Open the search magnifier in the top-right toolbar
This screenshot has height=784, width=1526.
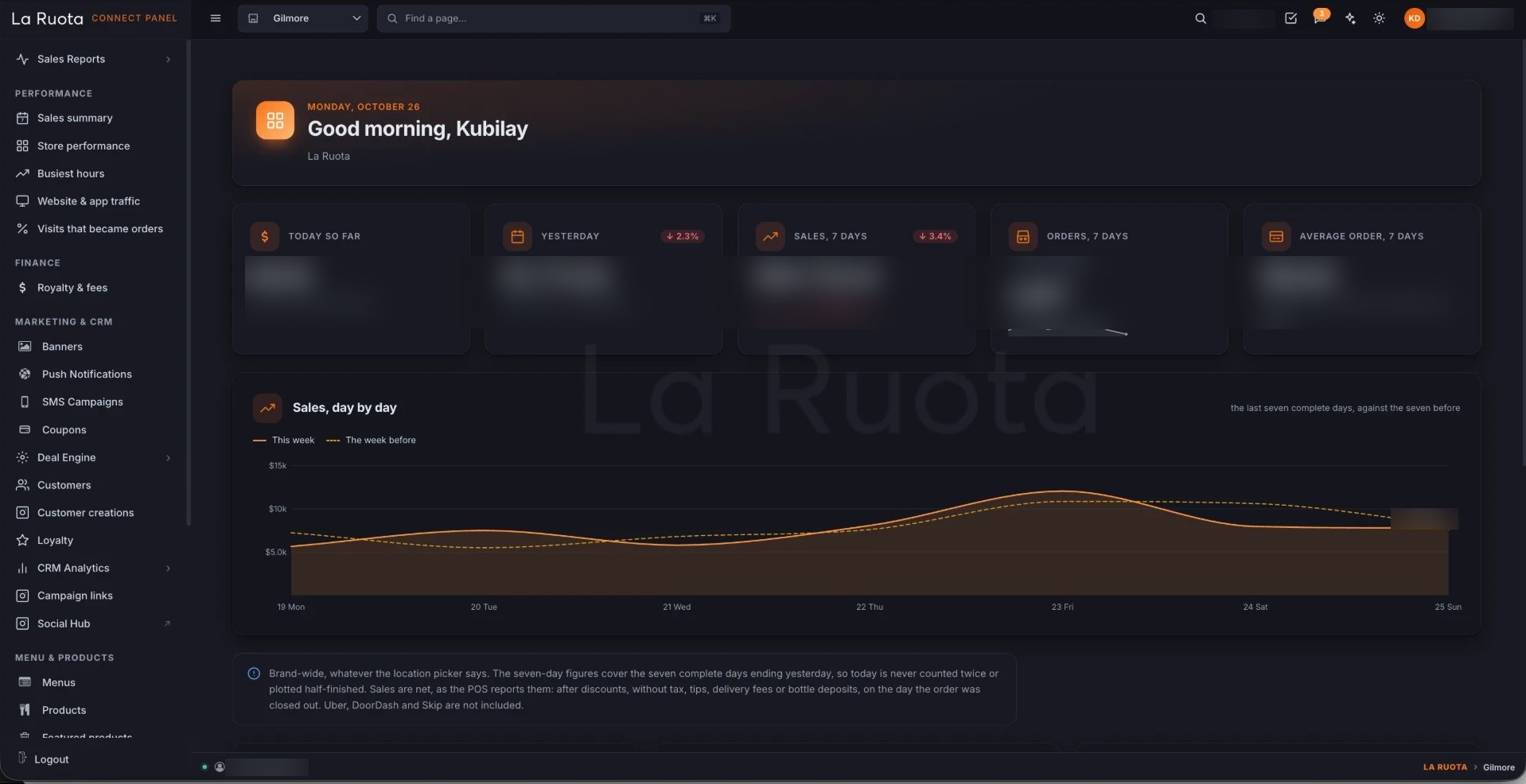coord(1200,18)
